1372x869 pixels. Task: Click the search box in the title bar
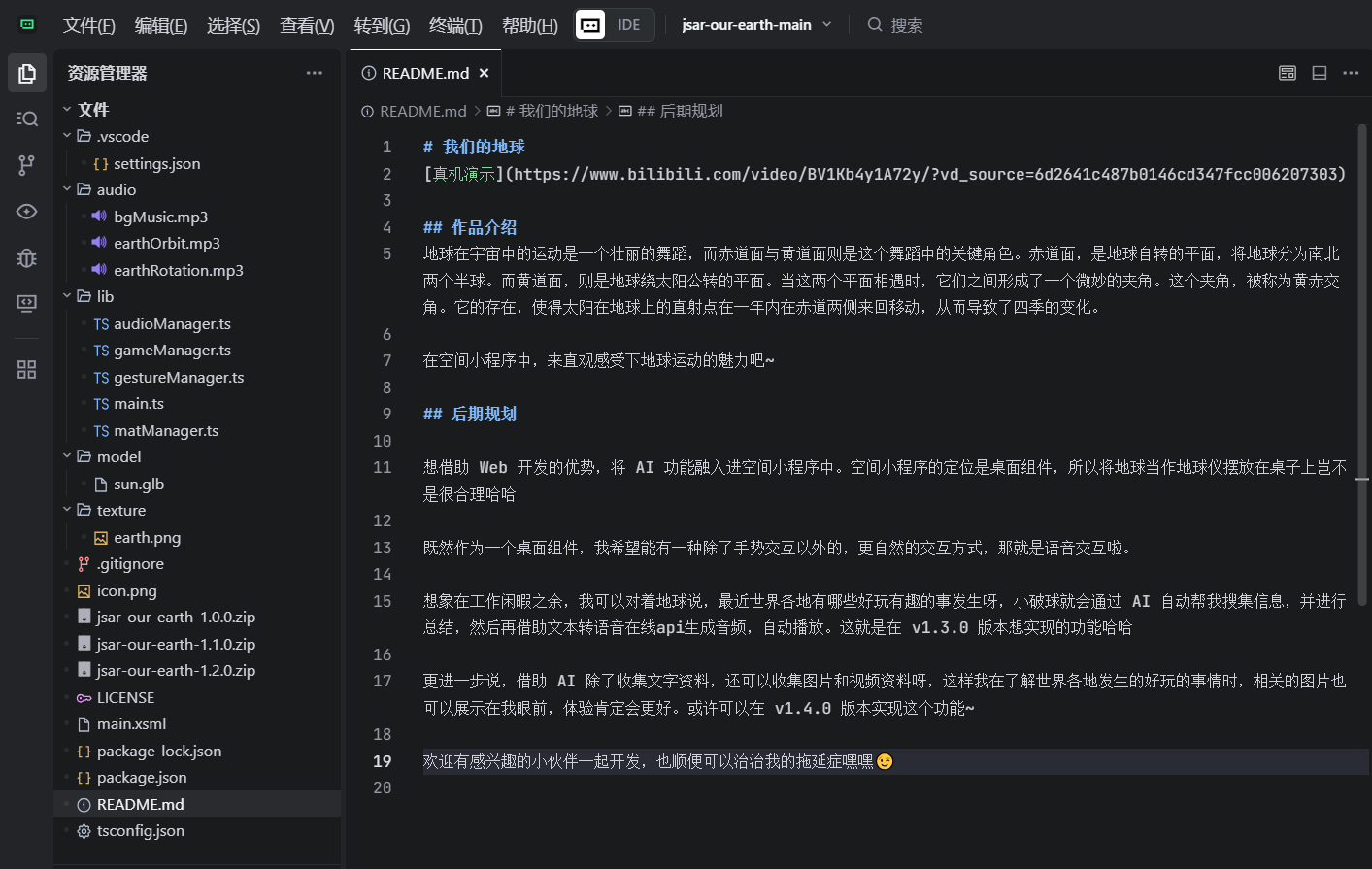(907, 25)
